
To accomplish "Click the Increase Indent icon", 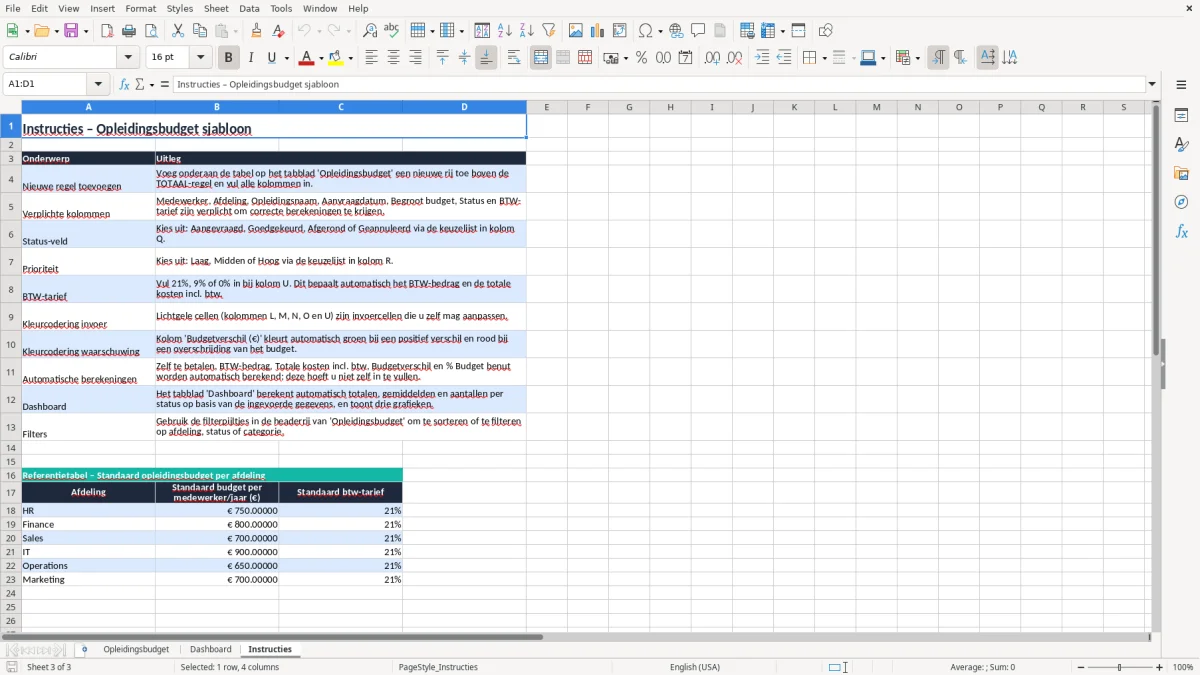I will pos(762,58).
